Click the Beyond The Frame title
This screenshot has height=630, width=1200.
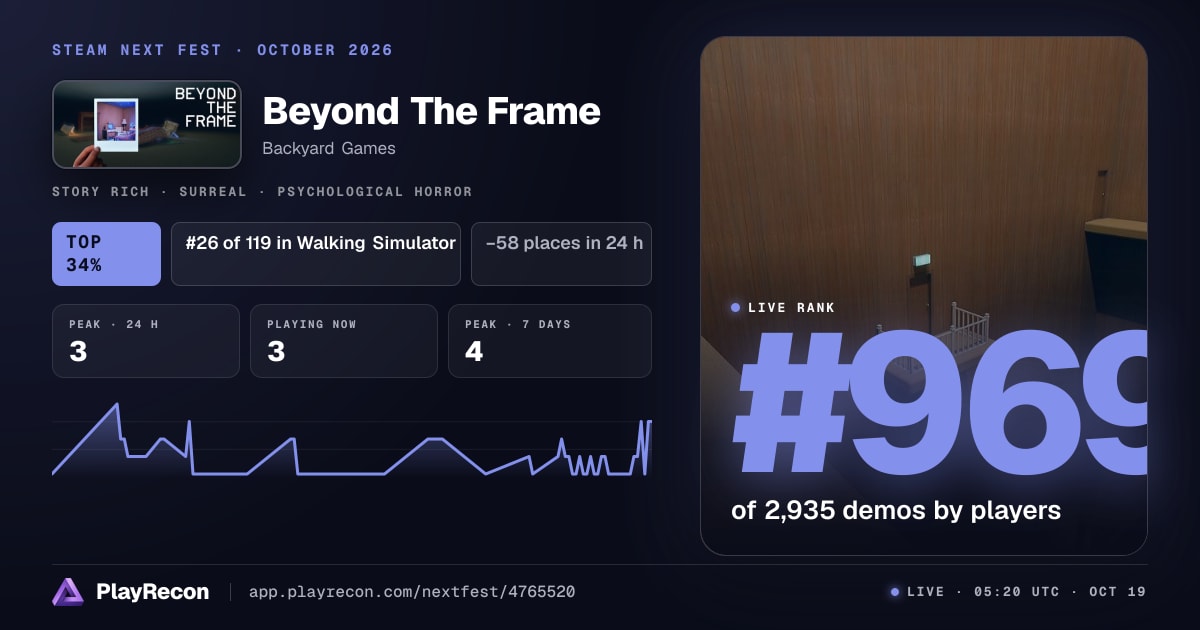click(x=431, y=110)
